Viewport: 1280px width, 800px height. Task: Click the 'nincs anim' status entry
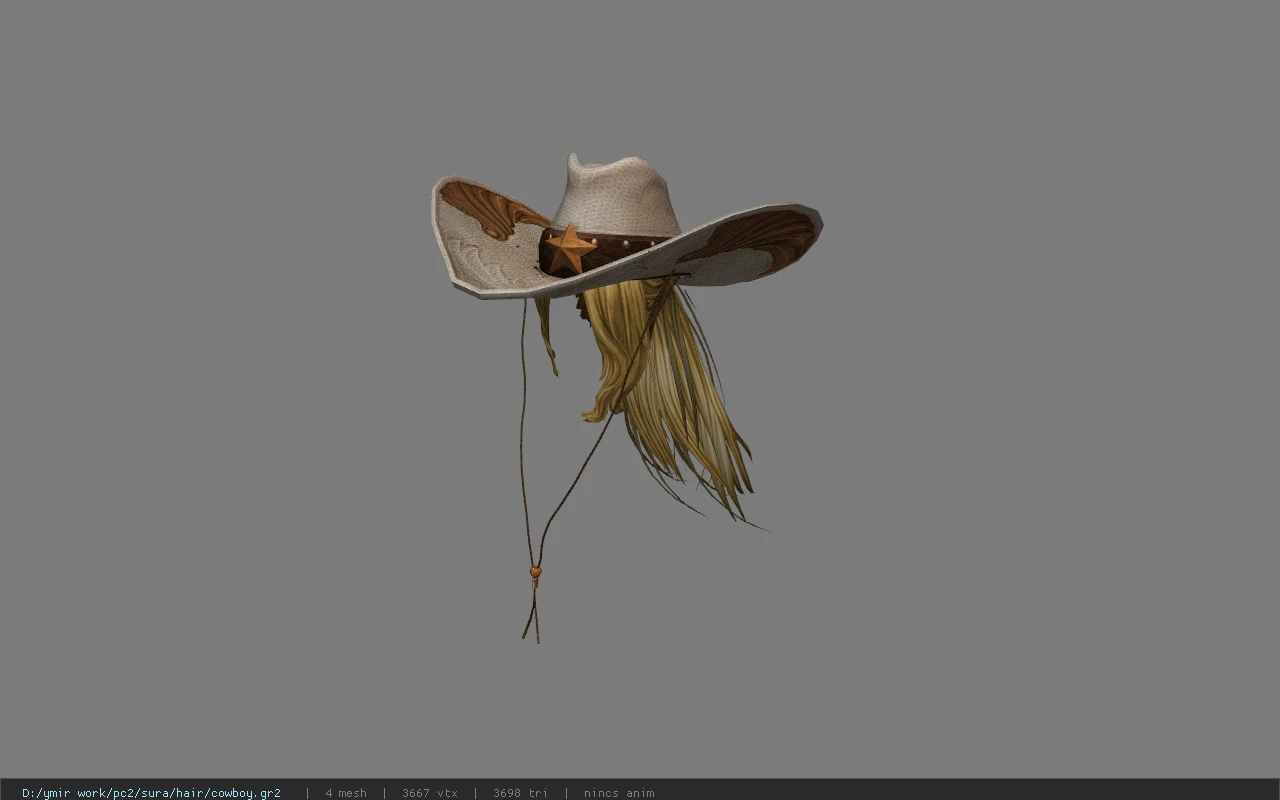click(x=619, y=793)
